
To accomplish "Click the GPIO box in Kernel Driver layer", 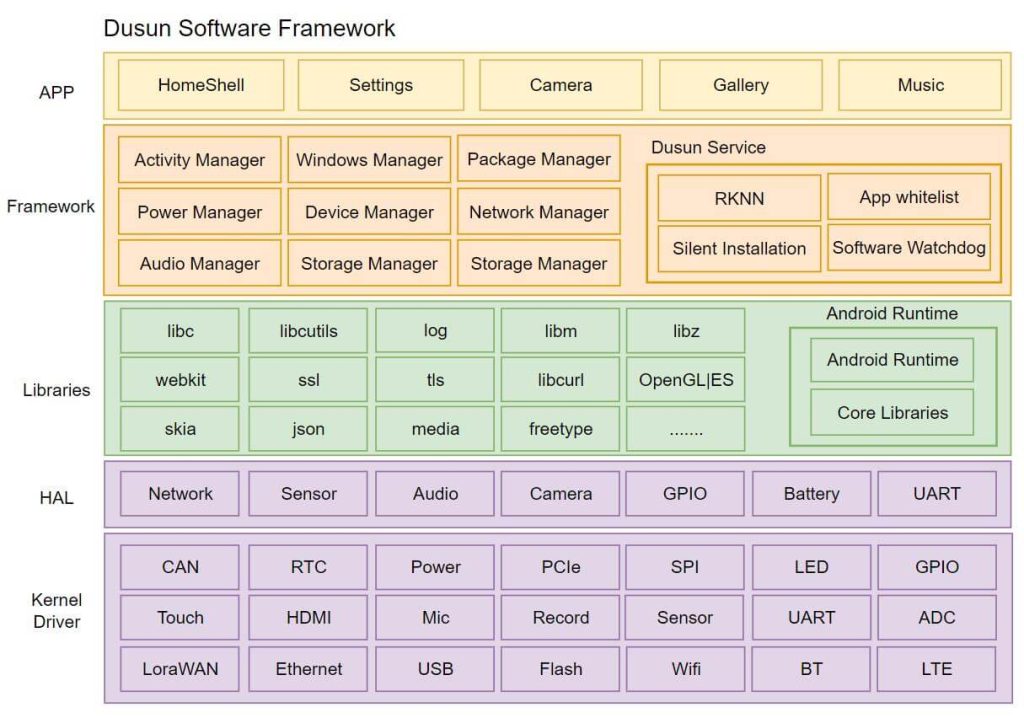I will point(936,567).
